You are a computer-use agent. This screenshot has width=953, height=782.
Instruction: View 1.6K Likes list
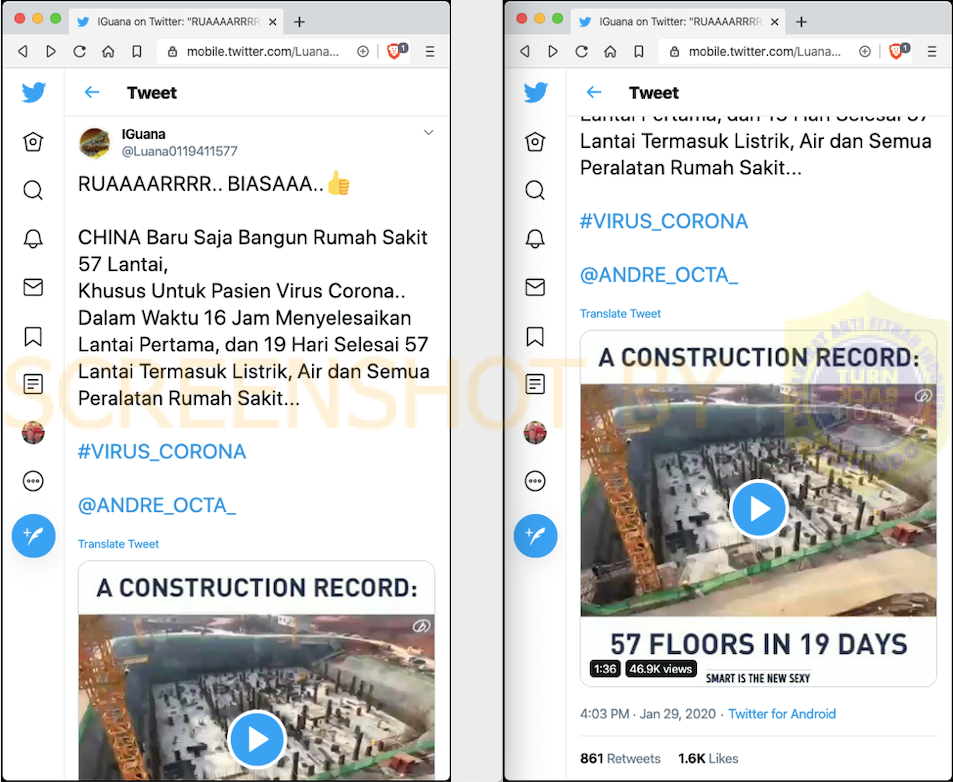[x=708, y=758]
